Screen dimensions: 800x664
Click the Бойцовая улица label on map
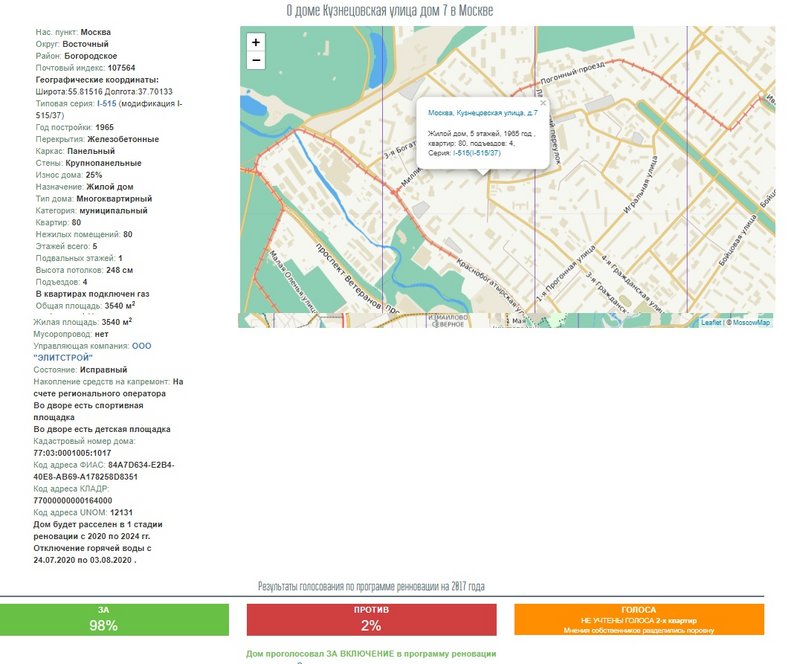pyautogui.click(x=738, y=241)
